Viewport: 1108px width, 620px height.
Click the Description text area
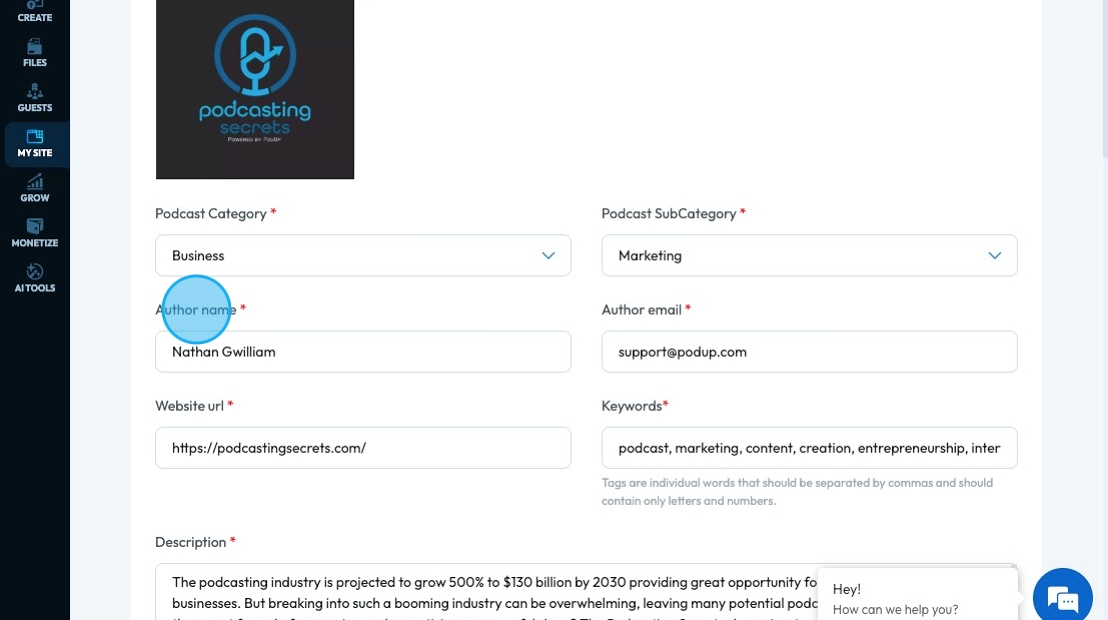(485, 592)
